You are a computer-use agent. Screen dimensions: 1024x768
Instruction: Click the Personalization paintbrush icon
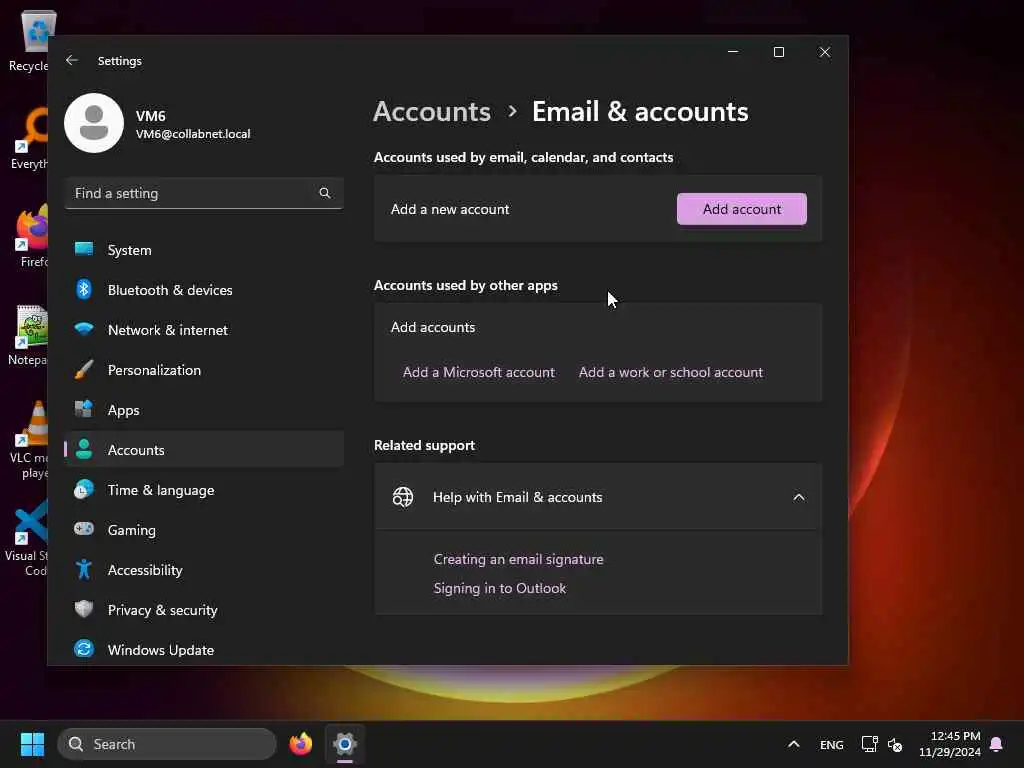point(84,369)
